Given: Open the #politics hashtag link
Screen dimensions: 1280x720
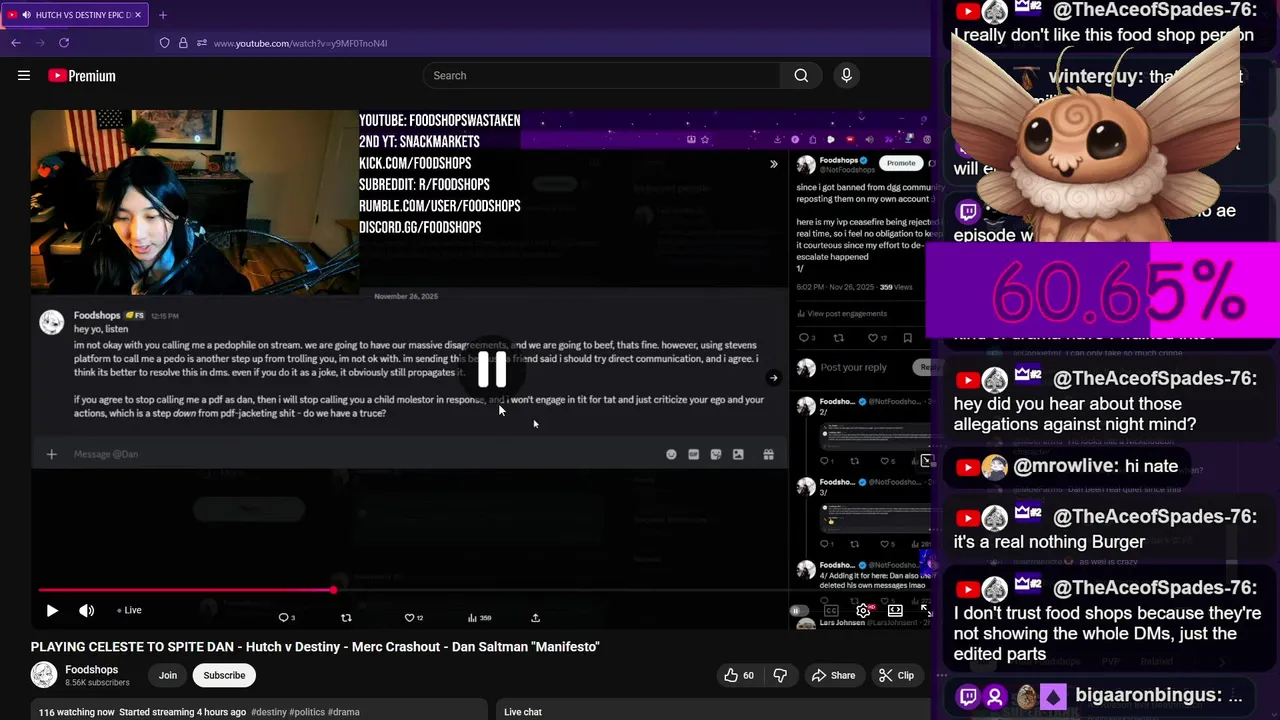Looking at the screenshot, I should pyautogui.click(x=306, y=712).
